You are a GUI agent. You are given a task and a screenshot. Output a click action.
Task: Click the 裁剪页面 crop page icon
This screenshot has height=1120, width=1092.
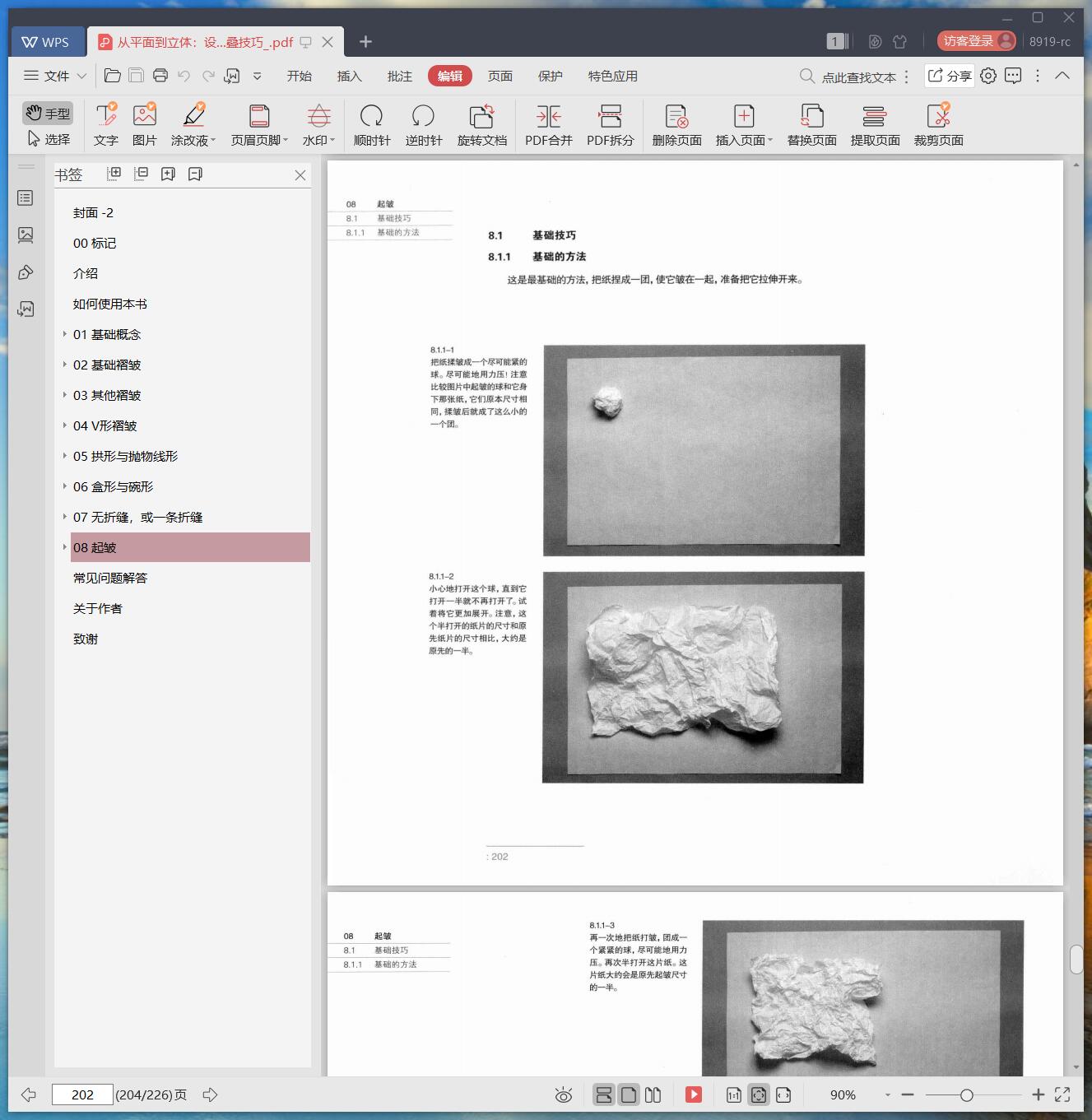point(939,116)
